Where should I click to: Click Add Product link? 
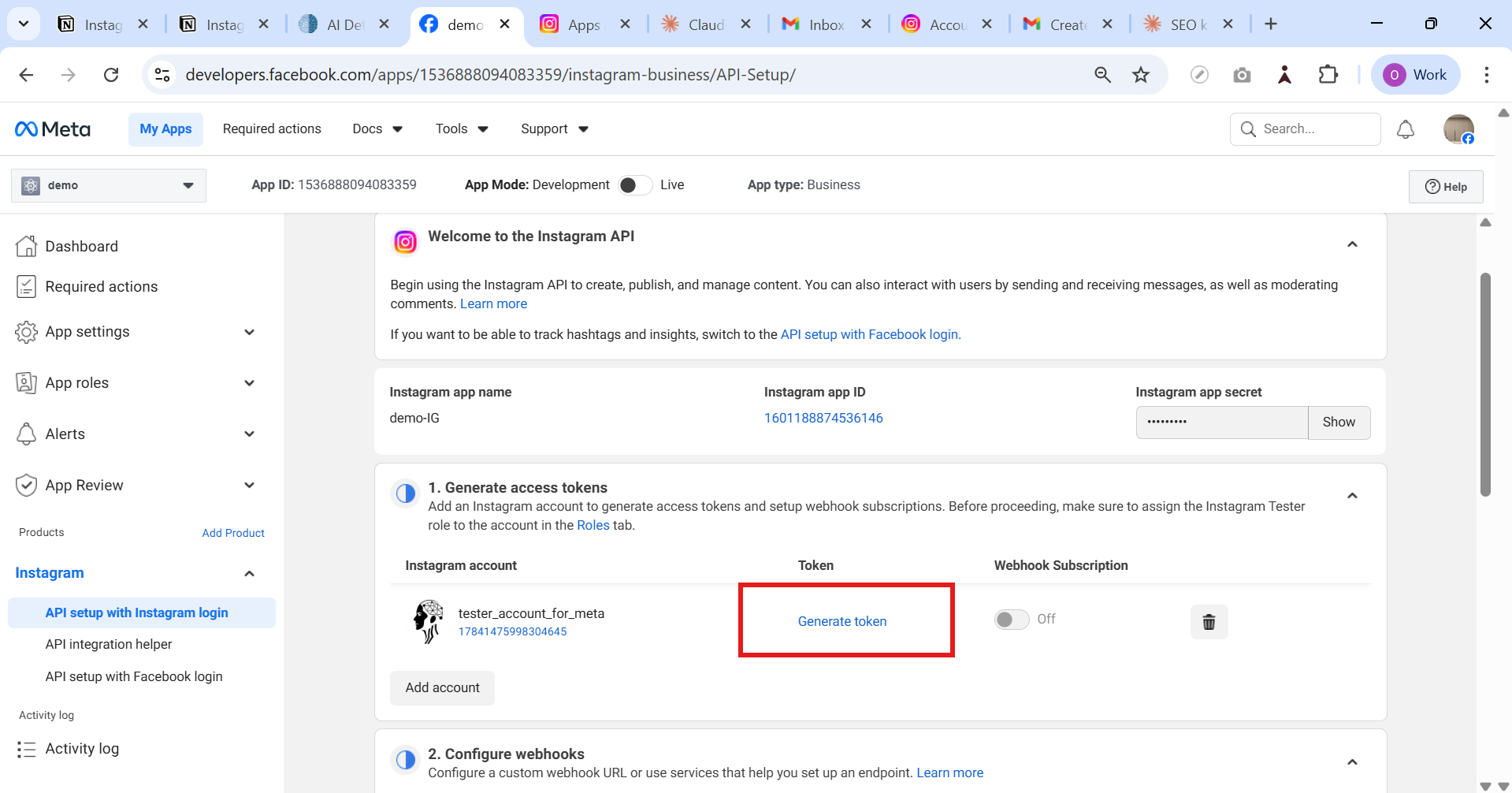click(233, 534)
